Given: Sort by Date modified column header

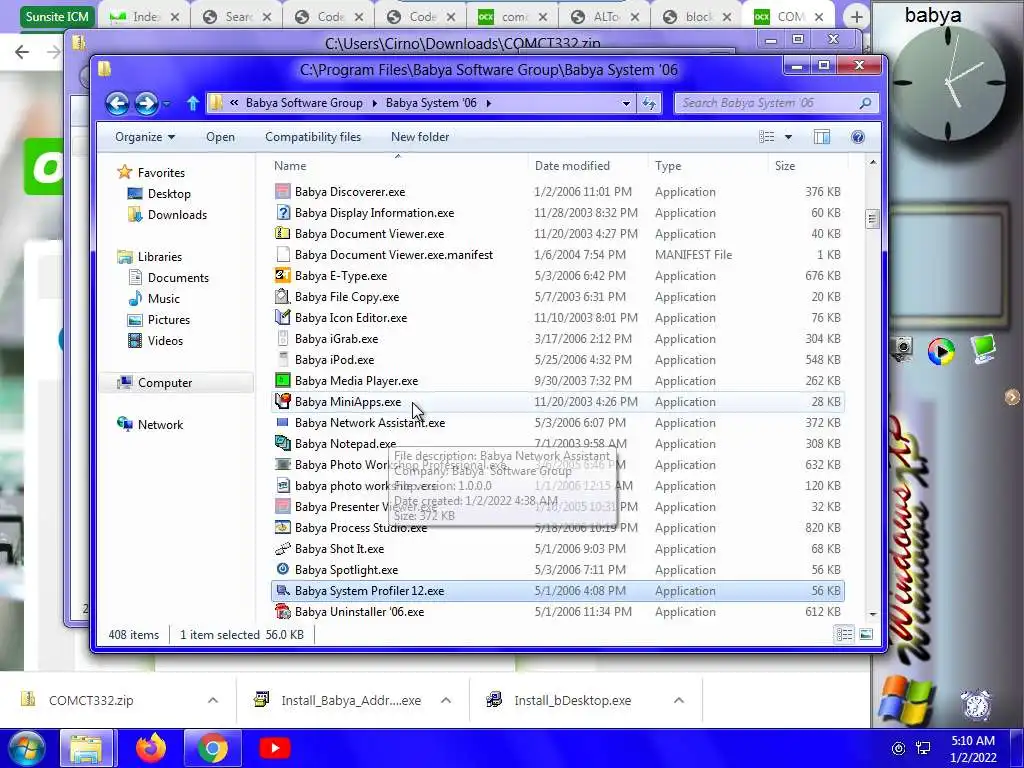Looking at the screenshot, I should (572, 166).
